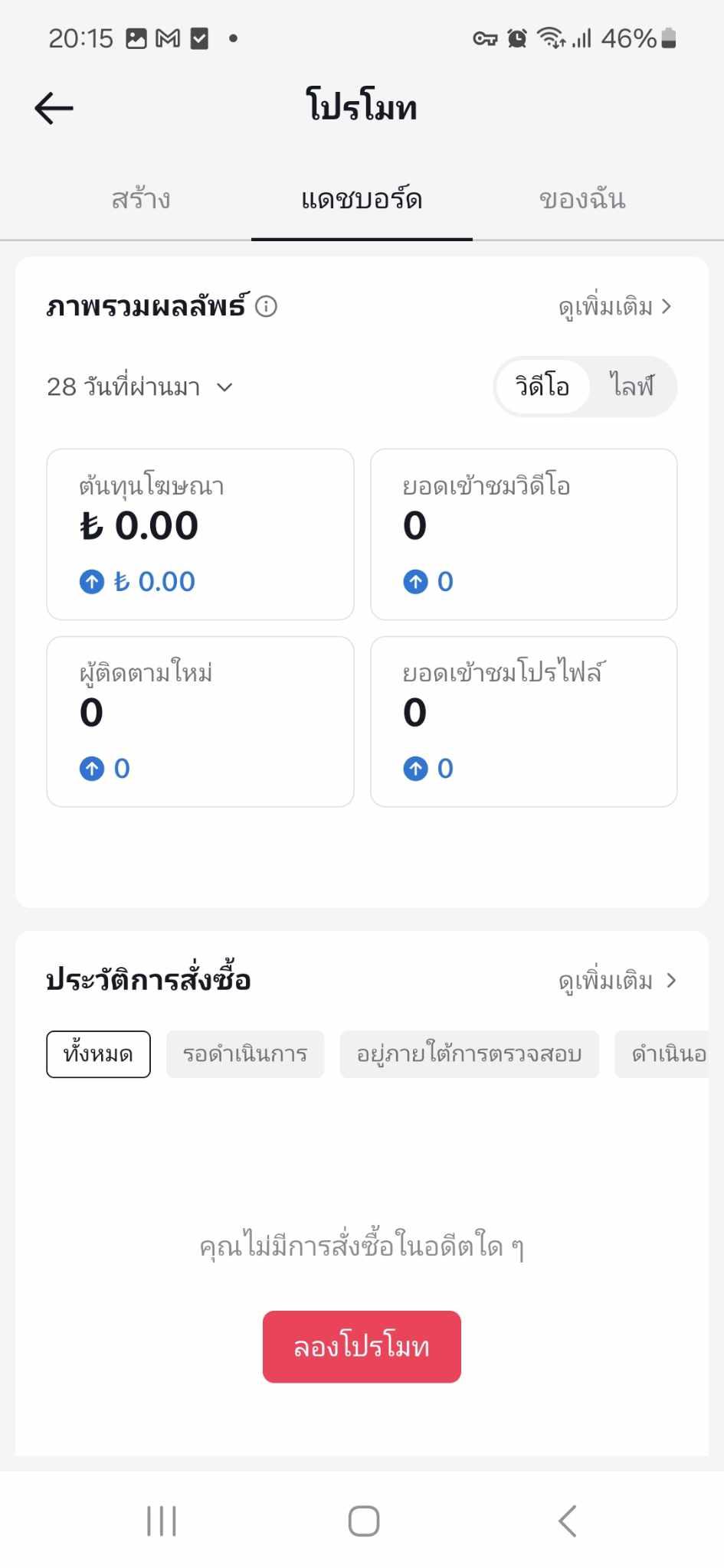Viewport: 724px width, 1568px height.
Task: Switch results toggle to ไลฟ์
Action: click(x=631, y=386)
